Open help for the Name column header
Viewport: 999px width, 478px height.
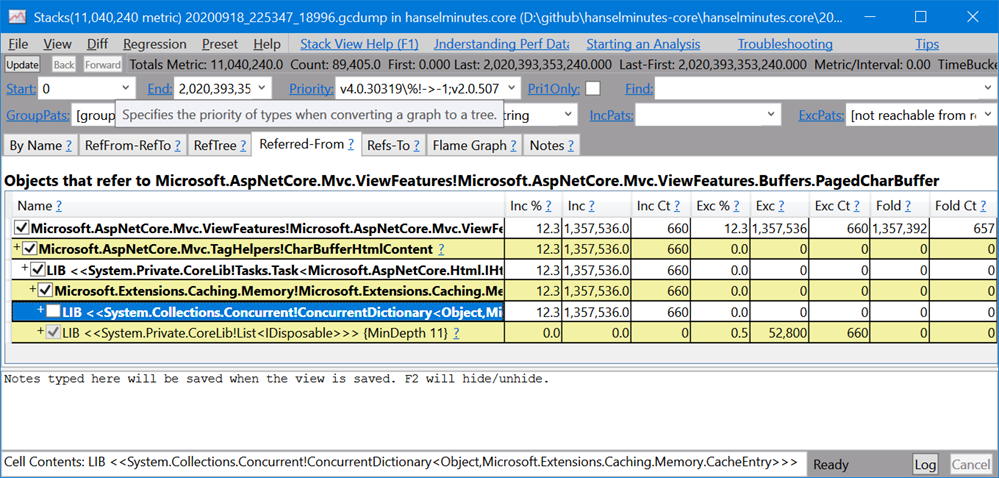(x=59, y=206)
